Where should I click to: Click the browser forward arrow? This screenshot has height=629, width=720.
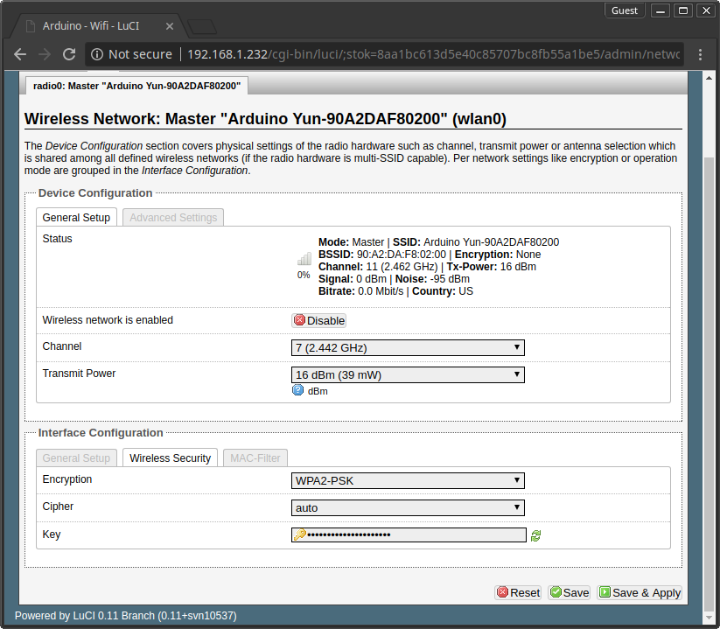(45, 55)
